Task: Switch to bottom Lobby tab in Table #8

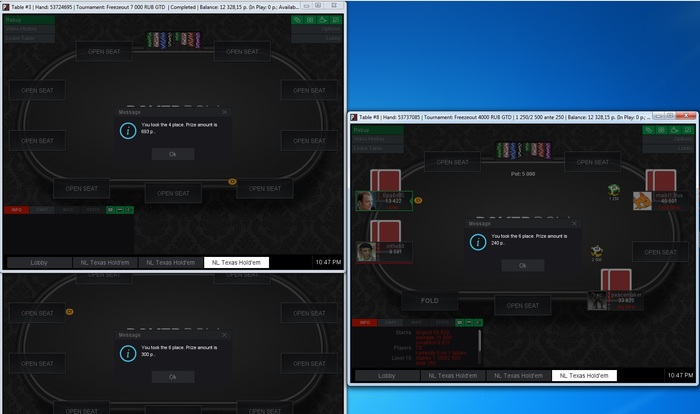Action: coord(387,376)
